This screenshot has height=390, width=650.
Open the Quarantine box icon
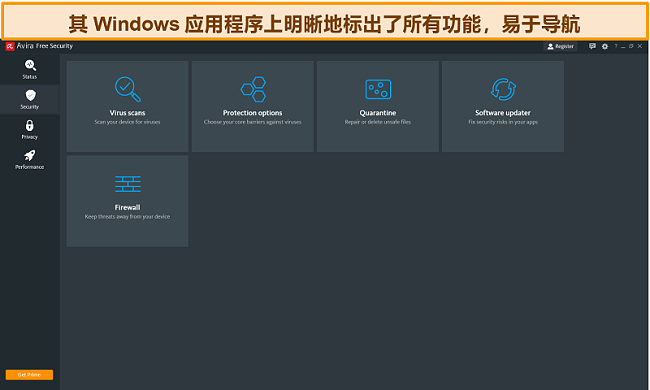click(378, 89)
